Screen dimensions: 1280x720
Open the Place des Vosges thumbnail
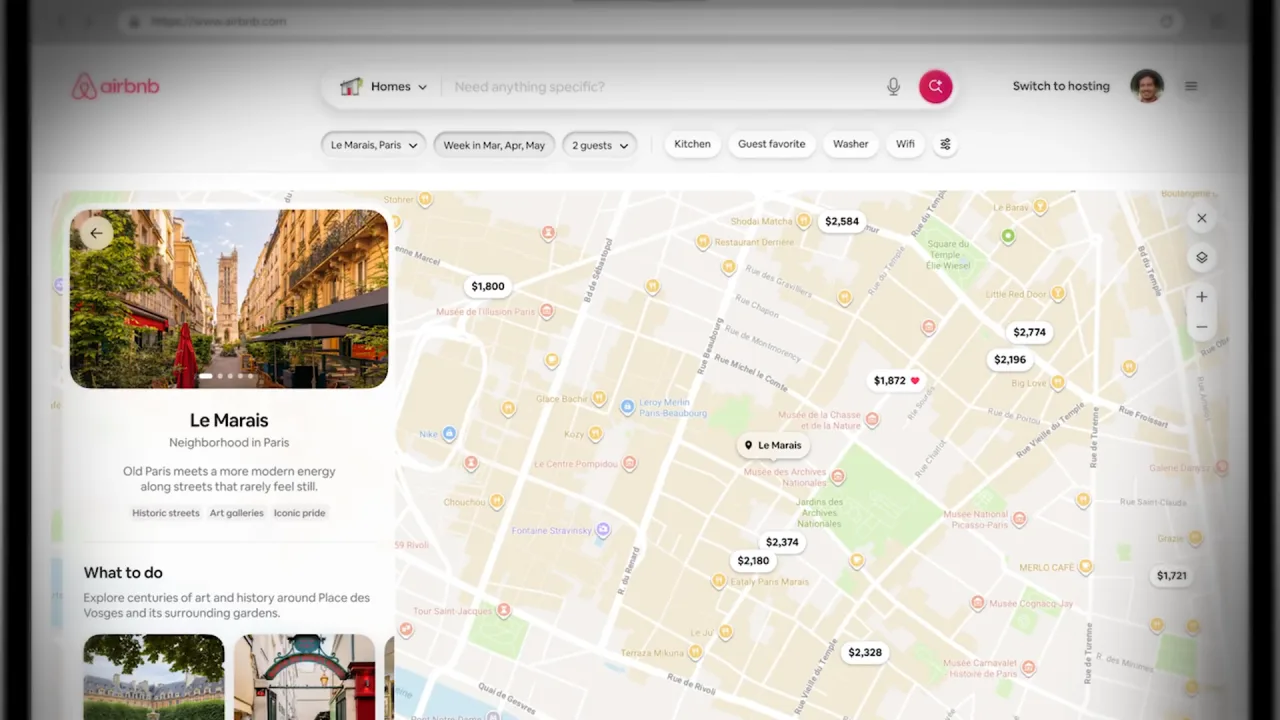pos(154,676)
